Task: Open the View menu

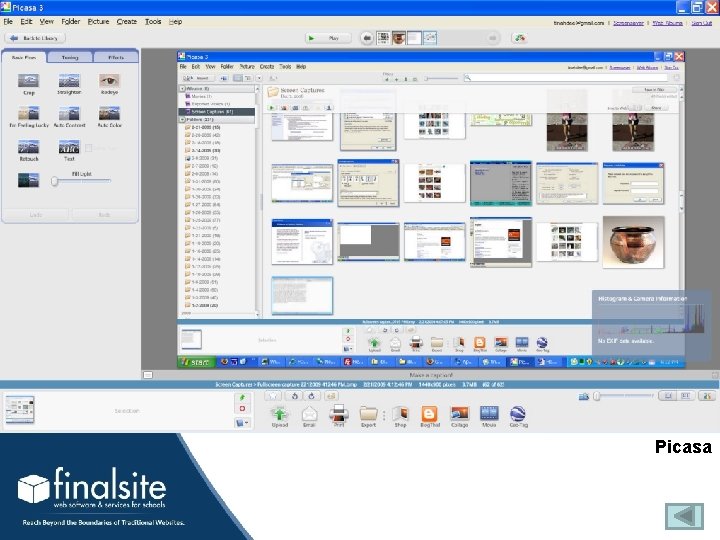Action: (46, 22)
